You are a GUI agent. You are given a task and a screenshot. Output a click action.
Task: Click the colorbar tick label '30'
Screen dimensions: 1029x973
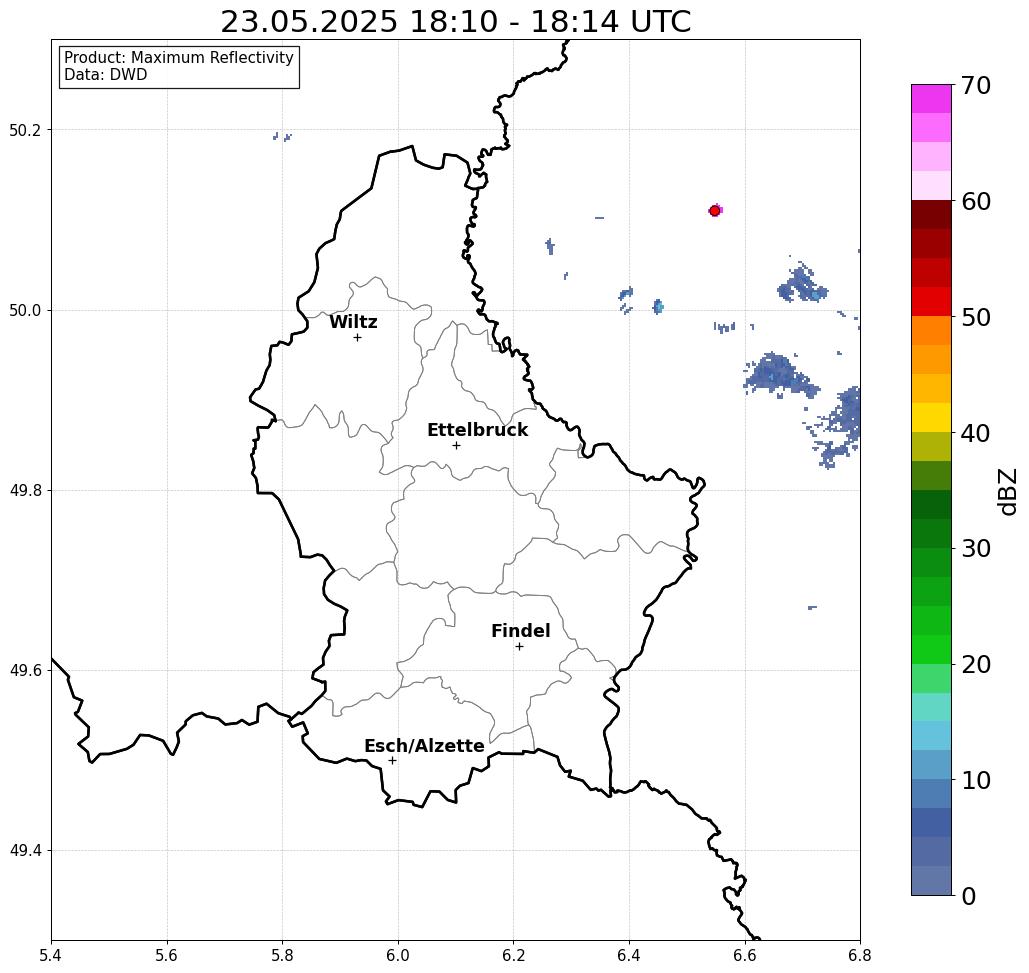pyautogui.click(x=976, y=548)
